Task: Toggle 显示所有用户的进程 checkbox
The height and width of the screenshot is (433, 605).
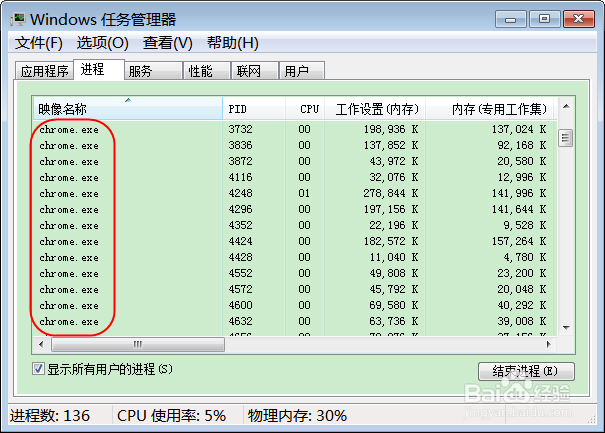Action: point(38,369)
